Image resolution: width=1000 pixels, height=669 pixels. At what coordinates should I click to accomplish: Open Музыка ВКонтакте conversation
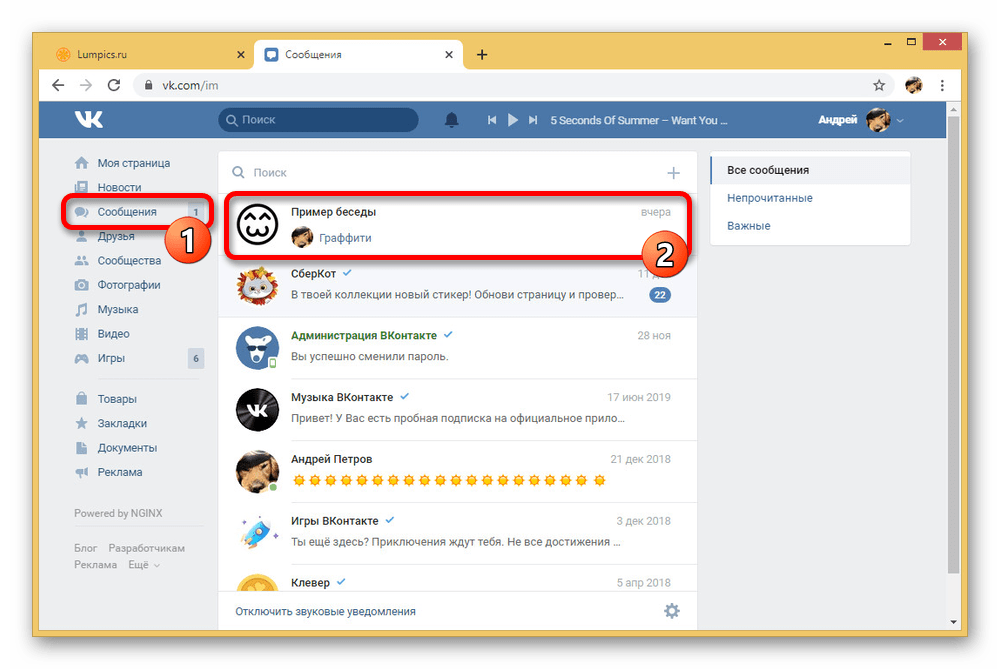[x=457, y=409]
